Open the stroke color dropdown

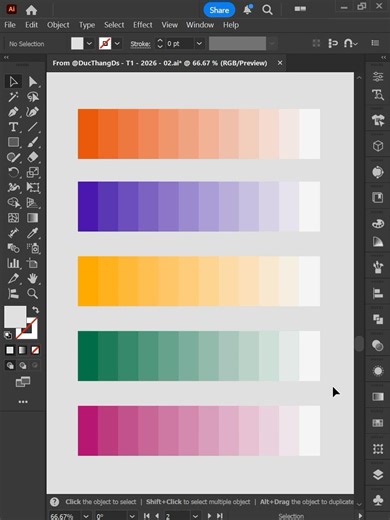point(117,43)
